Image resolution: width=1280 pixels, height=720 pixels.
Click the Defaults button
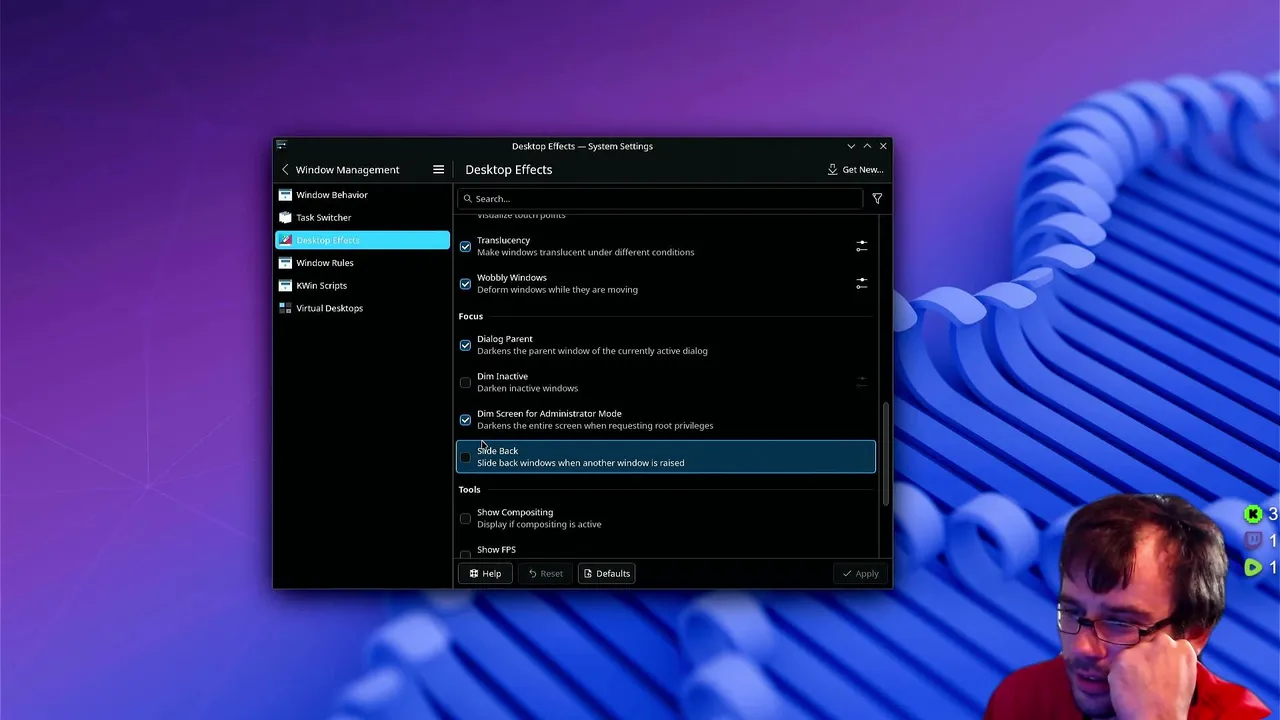click(x=606, y=574)
